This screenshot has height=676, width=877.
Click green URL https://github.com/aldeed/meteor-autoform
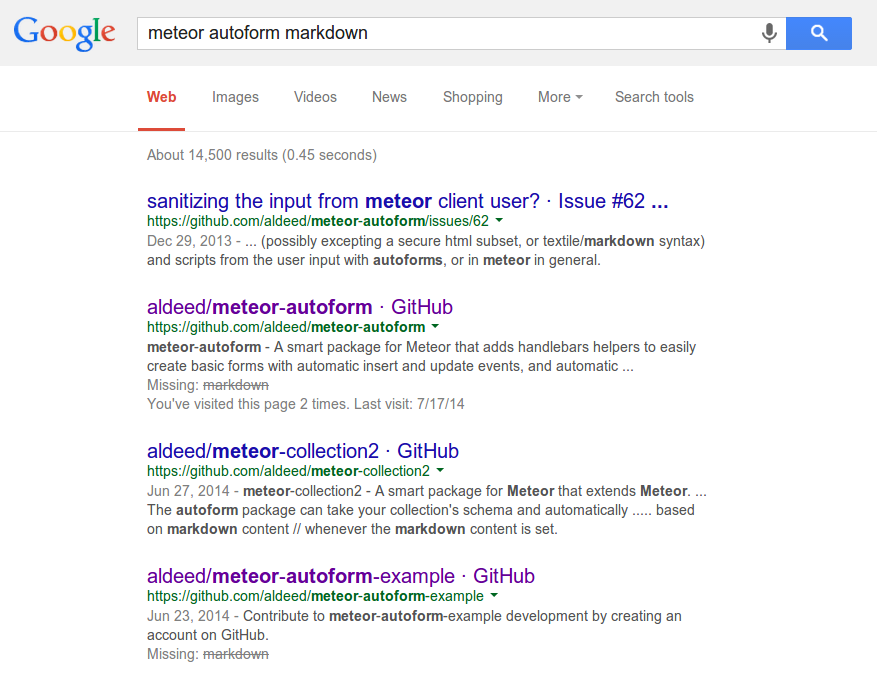tap(286, 327)
